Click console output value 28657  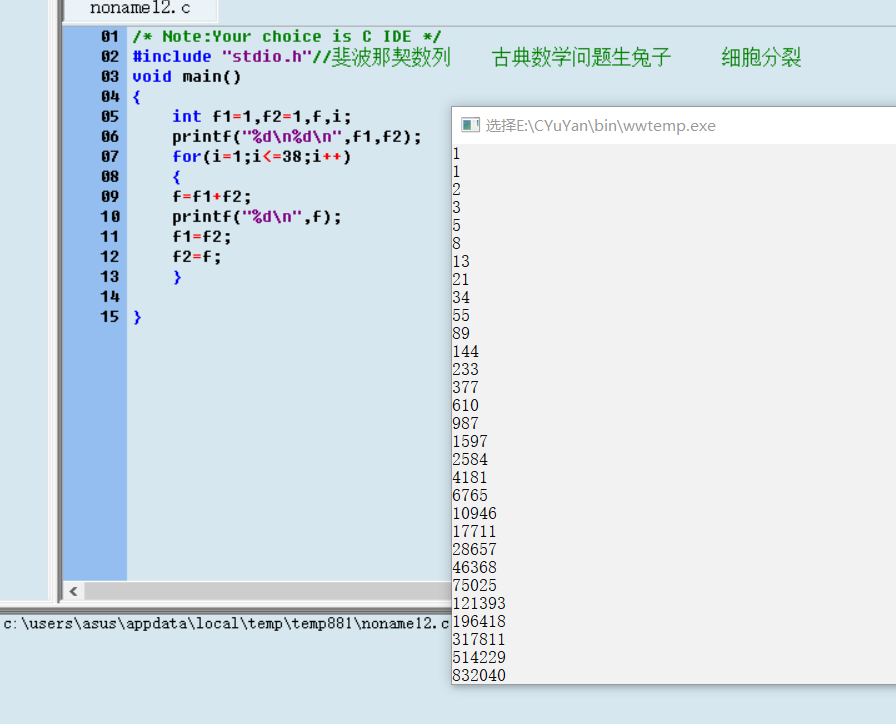(475, 549)
